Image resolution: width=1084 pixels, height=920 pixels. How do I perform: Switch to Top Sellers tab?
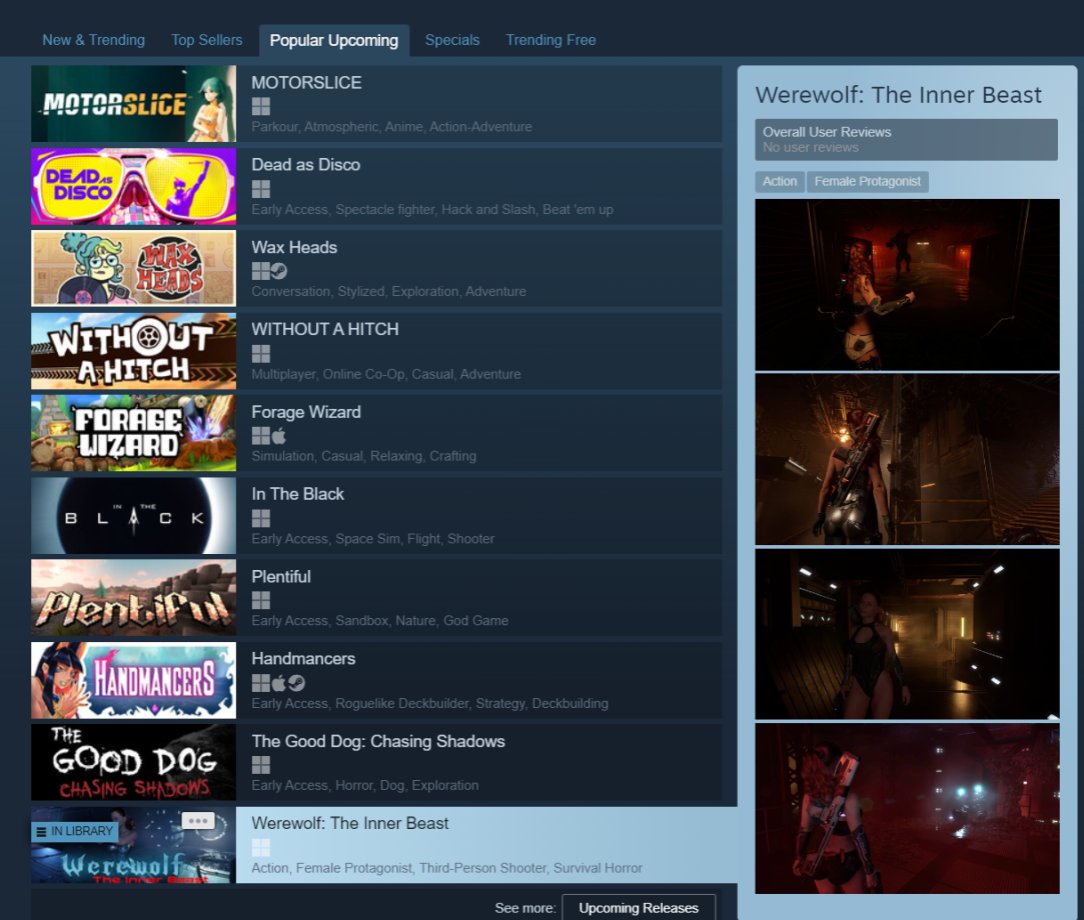tap(207, 40)
